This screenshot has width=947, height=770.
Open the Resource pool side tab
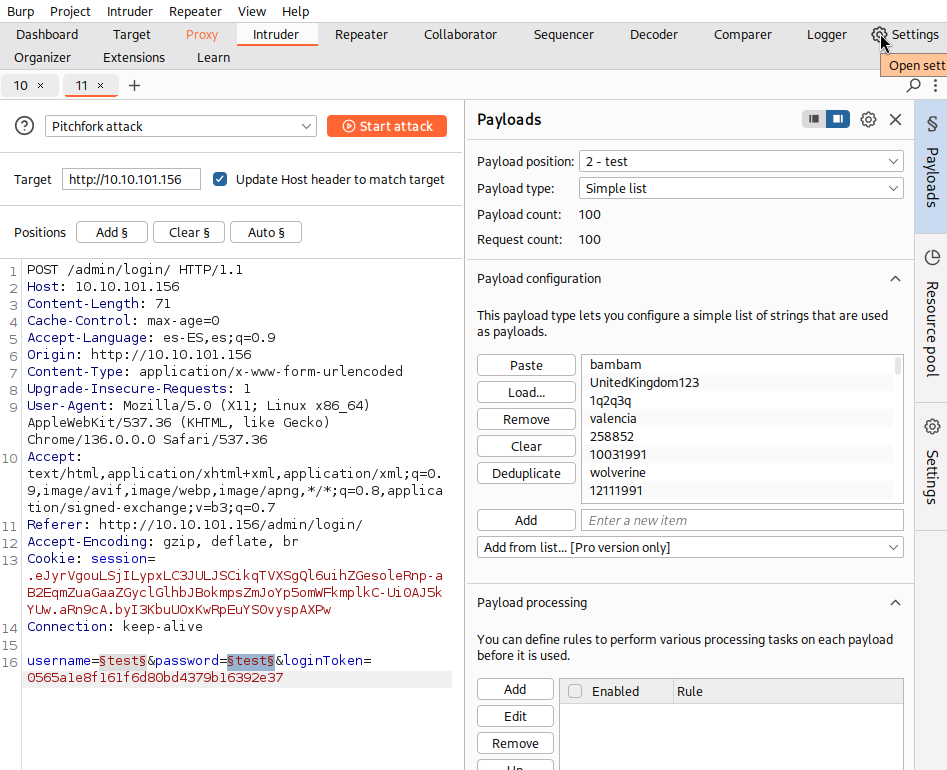click(931, 318)
